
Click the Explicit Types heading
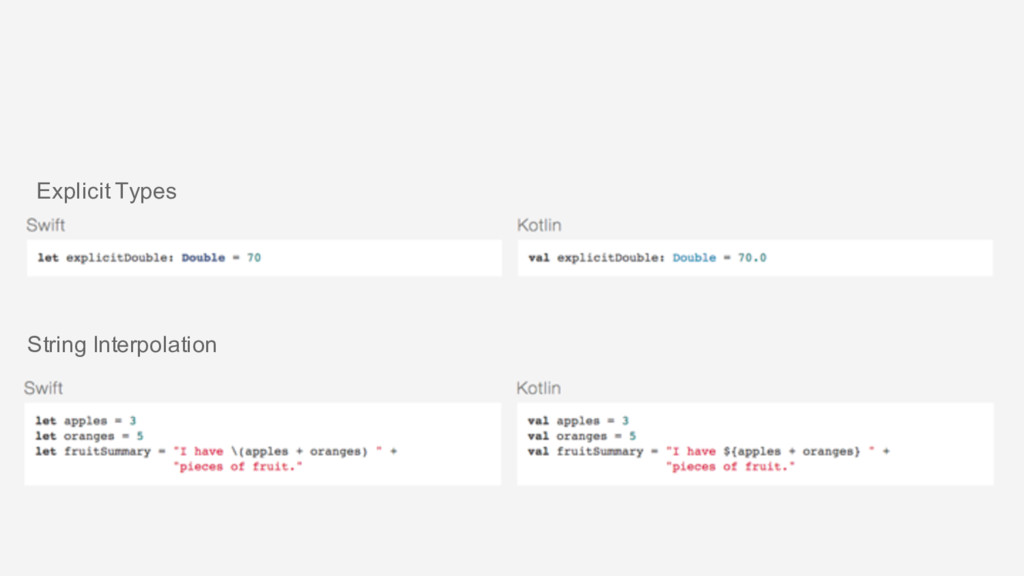coord(106,191)
